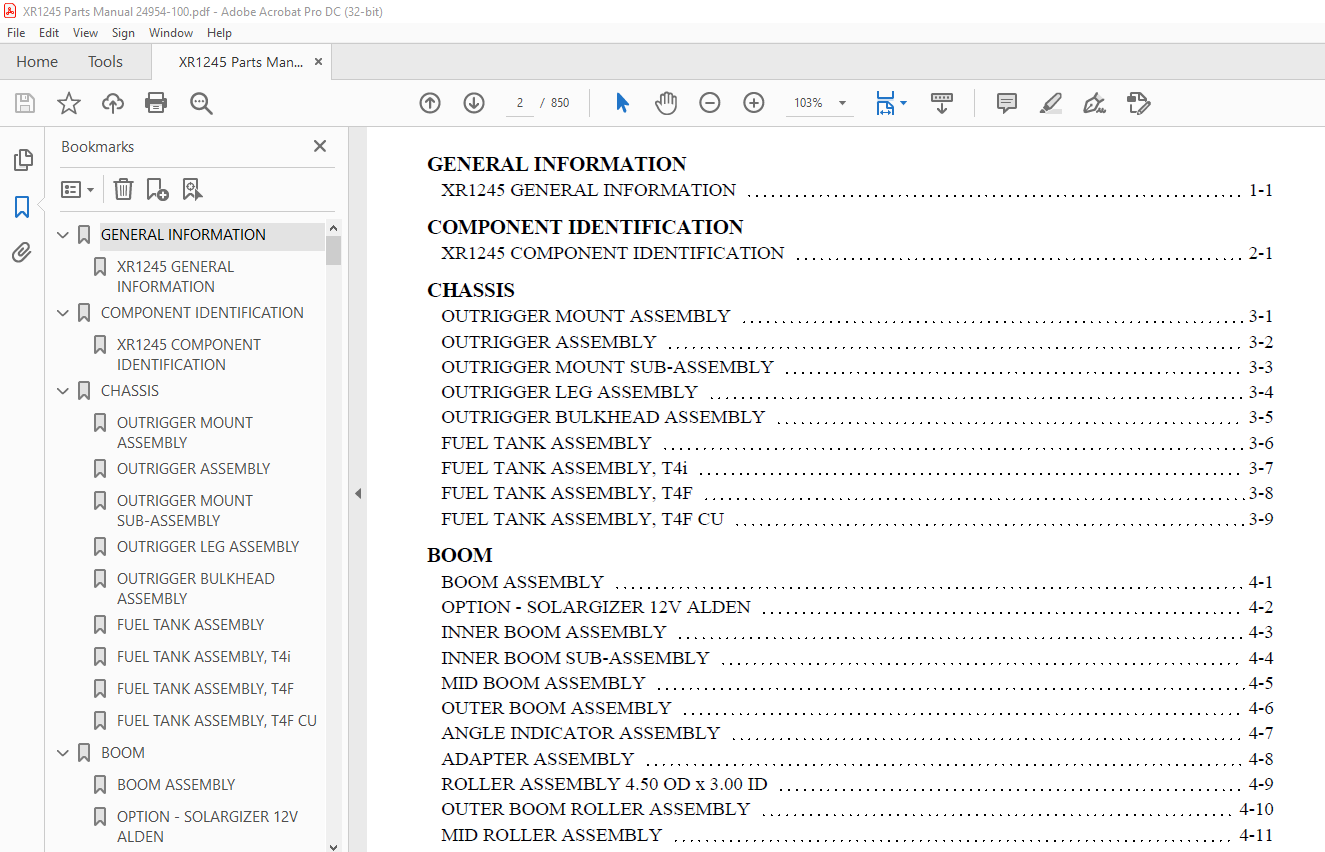Select XR1245 COMPONENT IDENTIFICATION bookmark
Screen dimensions: 1325x852
pyautogui.click(x=188, y=355)
